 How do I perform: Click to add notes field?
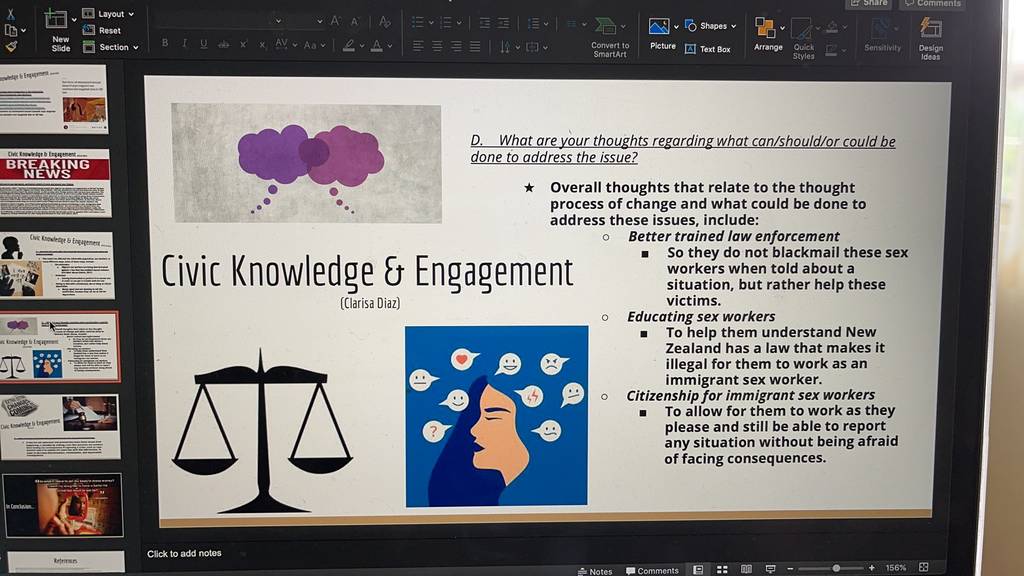[x=184, y=553]
